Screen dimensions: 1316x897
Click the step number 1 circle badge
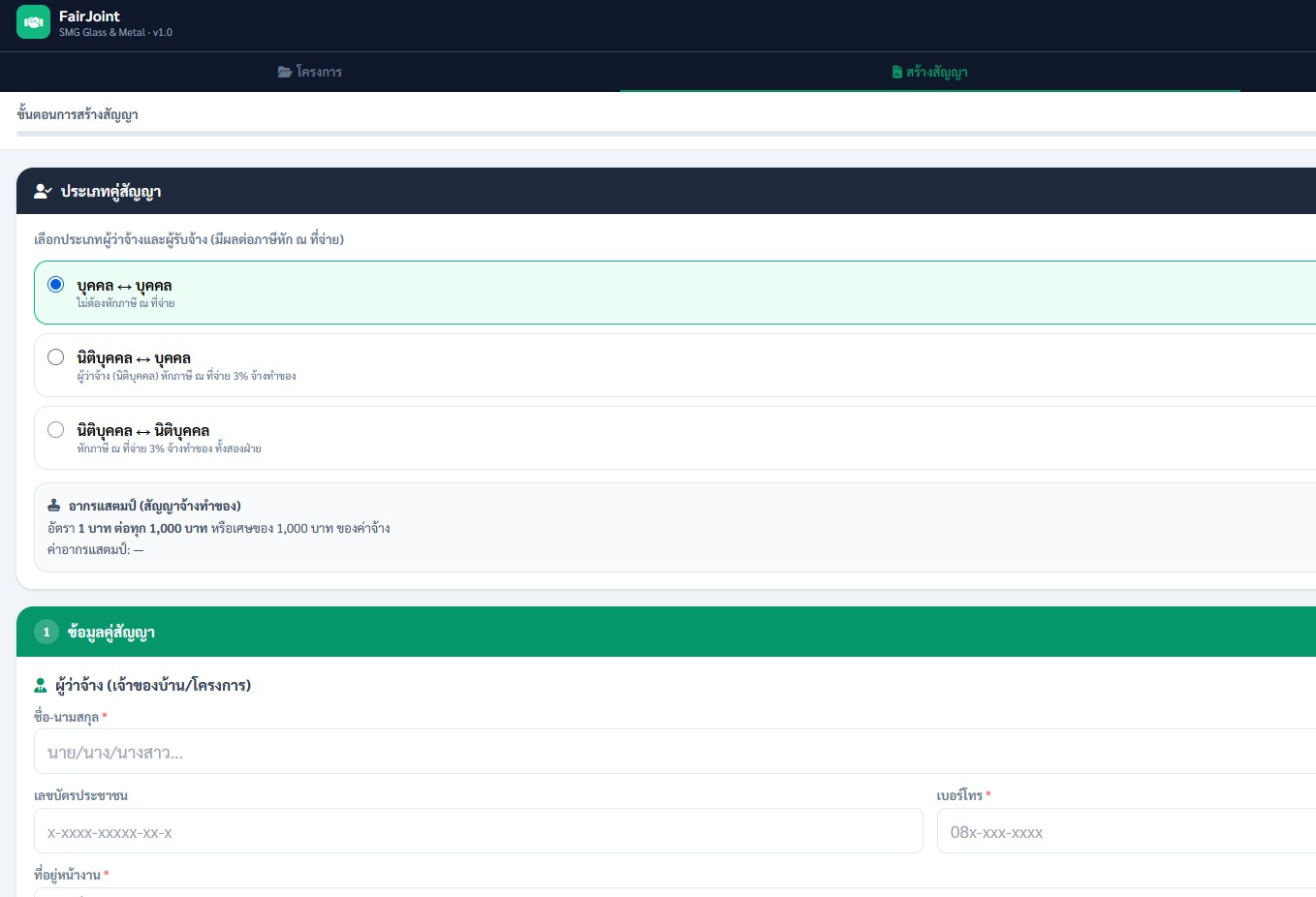click(x=47, y=632)
